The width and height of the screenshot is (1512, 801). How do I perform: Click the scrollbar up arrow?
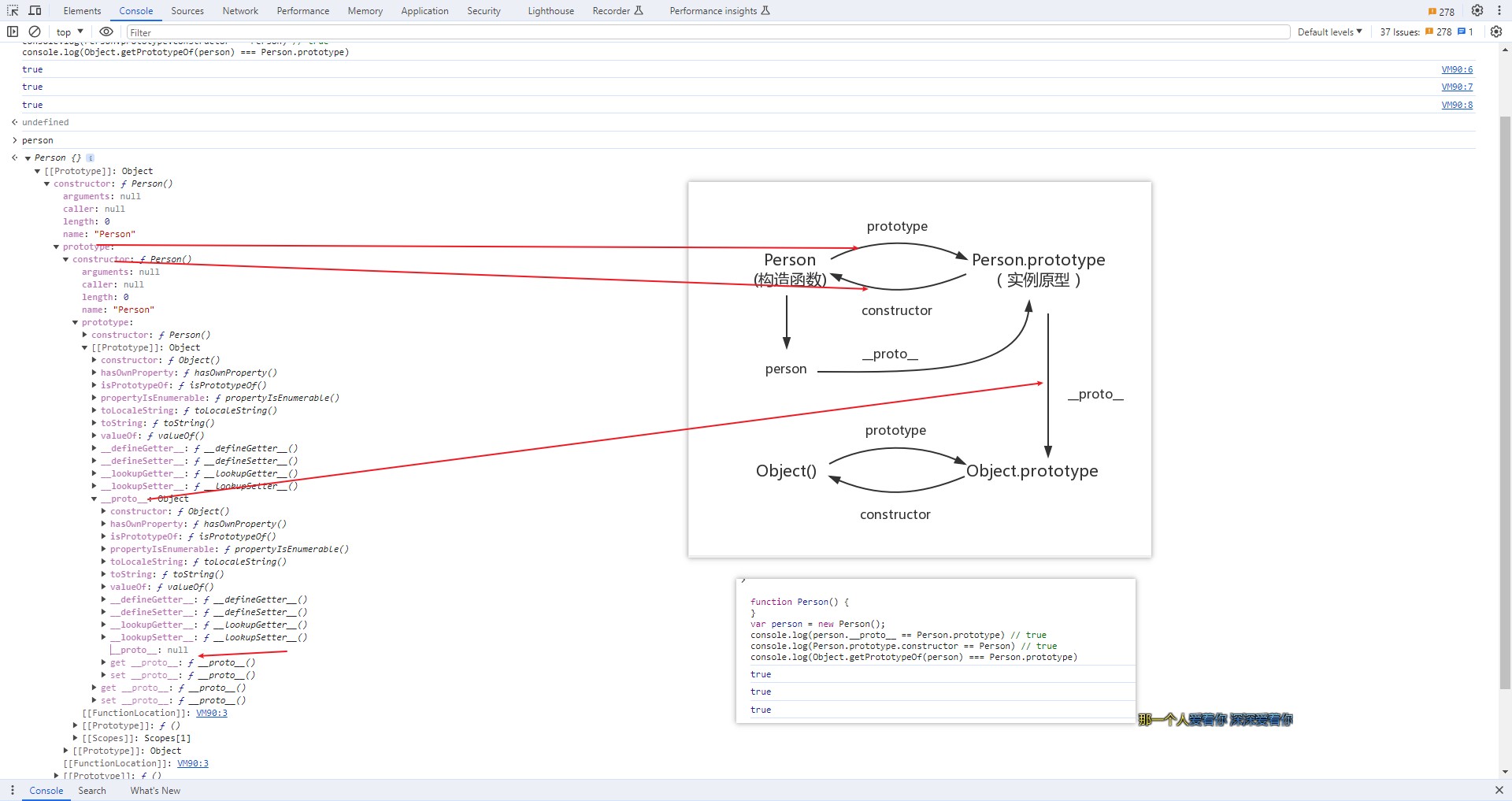[1505, 49]
